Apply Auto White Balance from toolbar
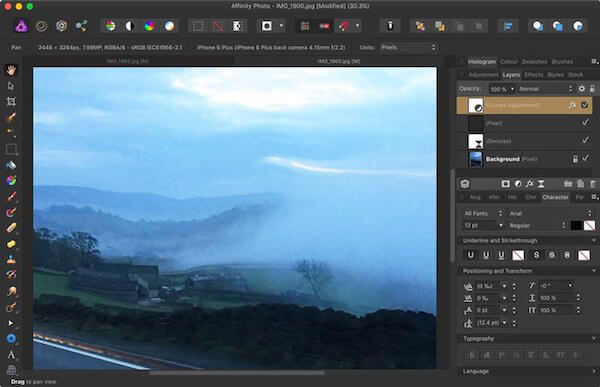 pyautogui.click(x=169, y=26)
